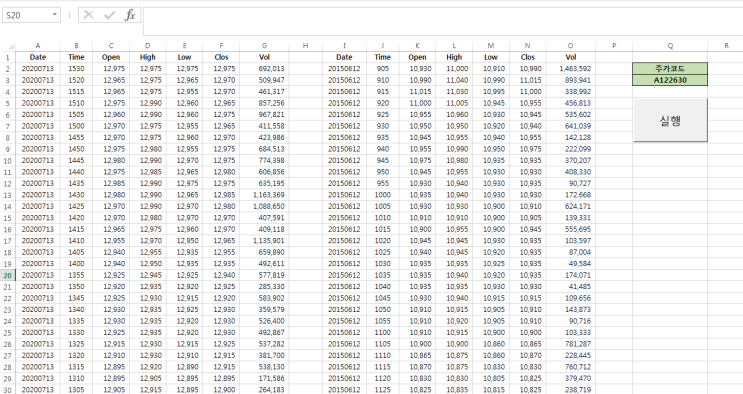The image size is (743, 394).
Task: Select volume cell 238,719
Action: pyautogui.click(x=571, y=390)
